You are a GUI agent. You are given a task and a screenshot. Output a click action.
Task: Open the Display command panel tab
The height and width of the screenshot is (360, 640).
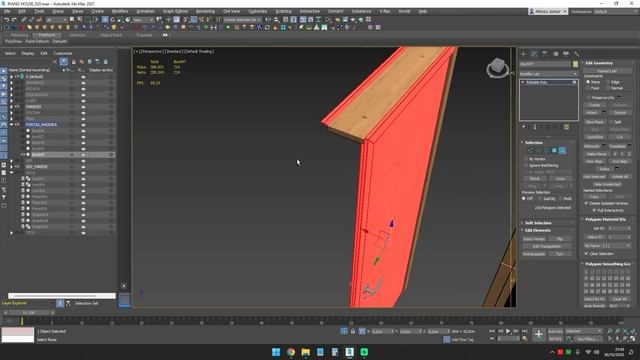[566, 54]
